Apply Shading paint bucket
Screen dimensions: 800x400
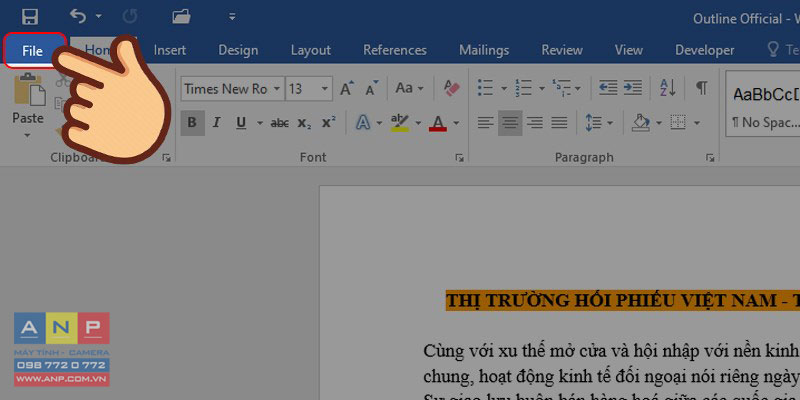pos(642,122)
